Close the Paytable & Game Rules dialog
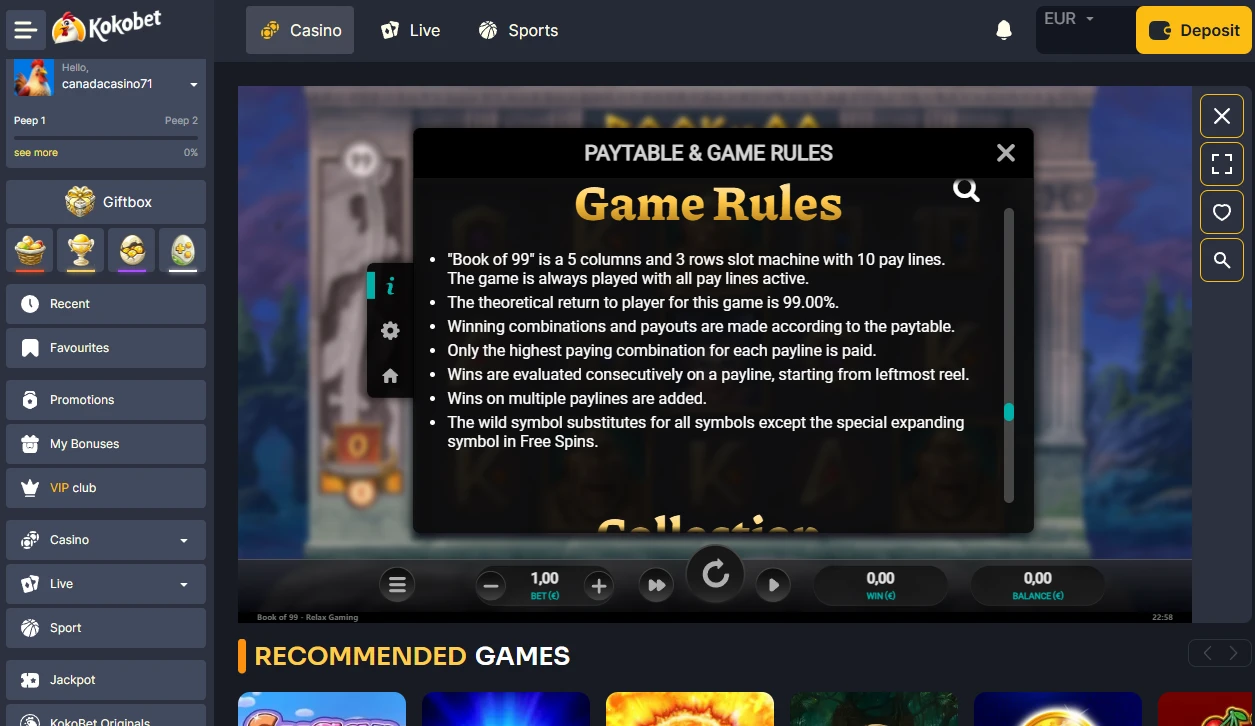1255x726 pixels. [x=1006, y=153]
